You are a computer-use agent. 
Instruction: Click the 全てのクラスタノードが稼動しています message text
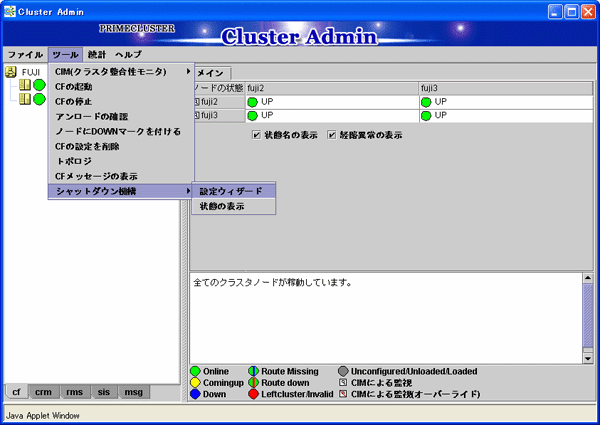tap(272, 283)
